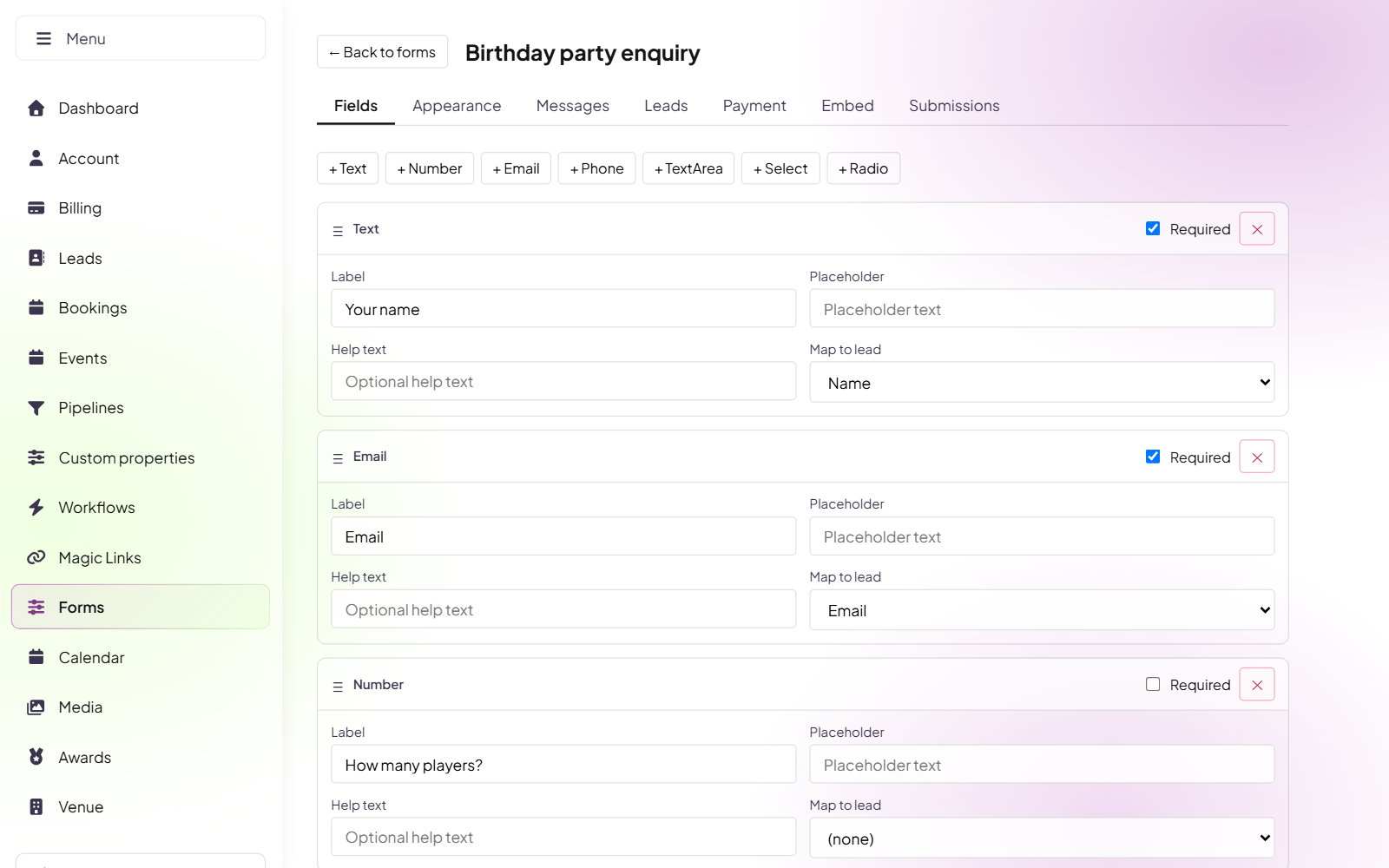Add a new Text field
The image size is (1389, 868).
[x=347, y=168]
